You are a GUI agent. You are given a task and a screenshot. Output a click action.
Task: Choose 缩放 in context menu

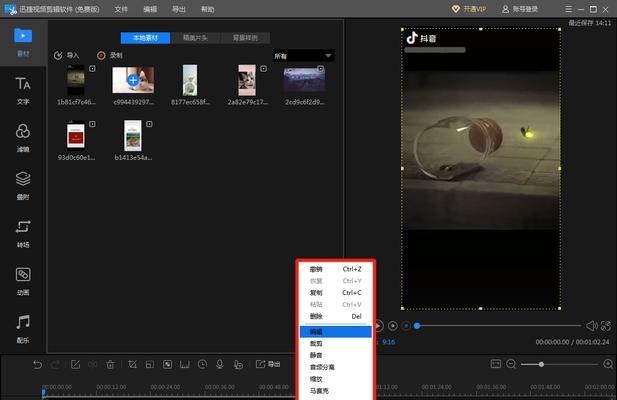(335, 379)
